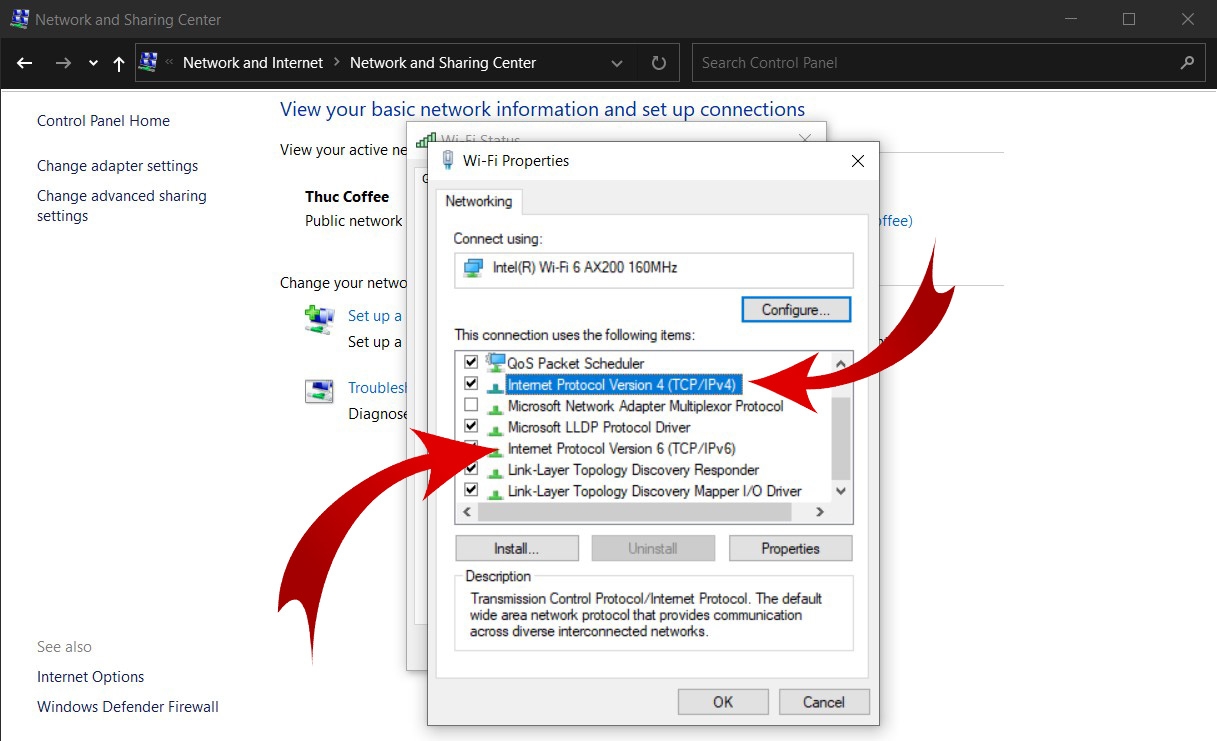This screenshot has height=741, width=1217.
Task: Open Change advanced sharing settings
Action: pos(122,206)
